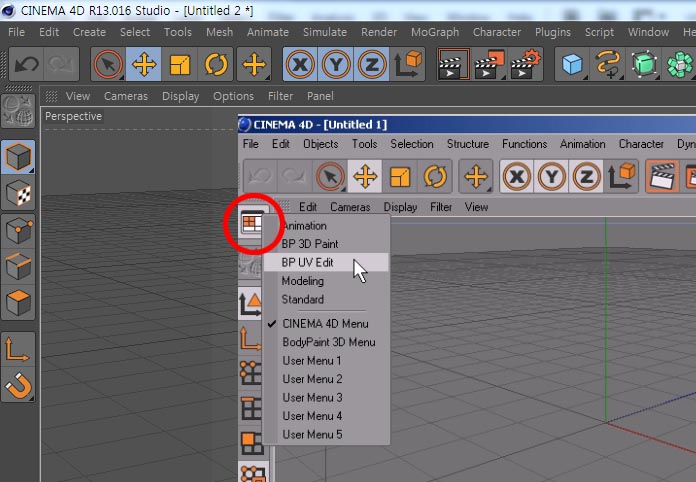Choose BP UV Edit layout

(326, 262)
